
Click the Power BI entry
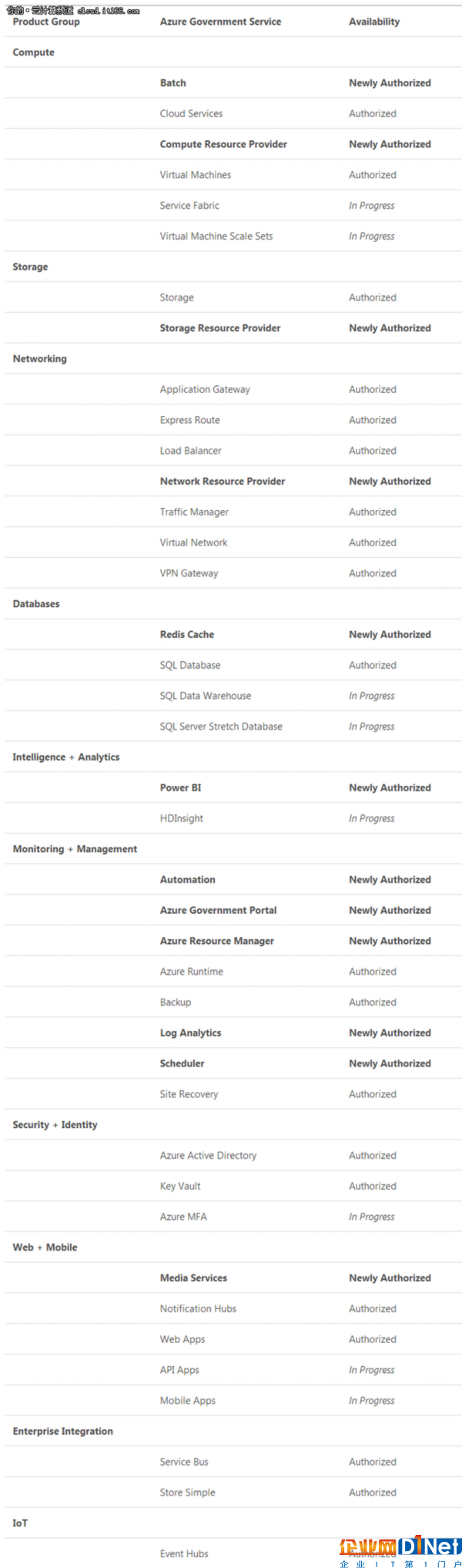click(x=181, y=788)
